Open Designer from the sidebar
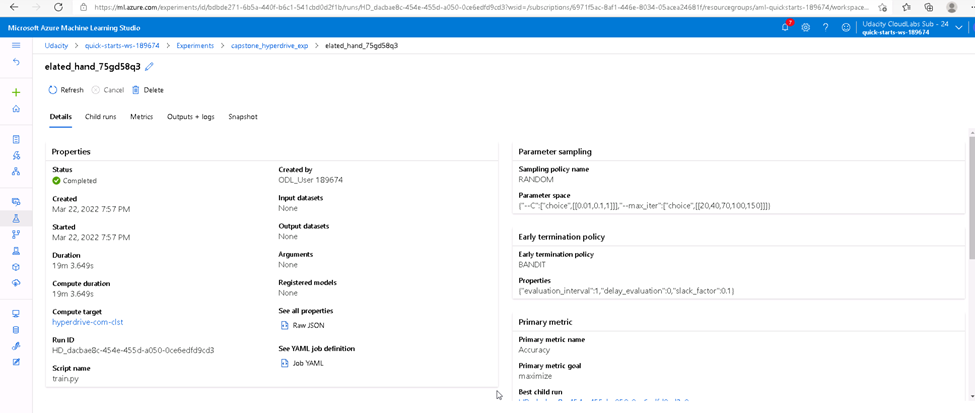The height and width of the screenshot is (413, 975). 16,171
